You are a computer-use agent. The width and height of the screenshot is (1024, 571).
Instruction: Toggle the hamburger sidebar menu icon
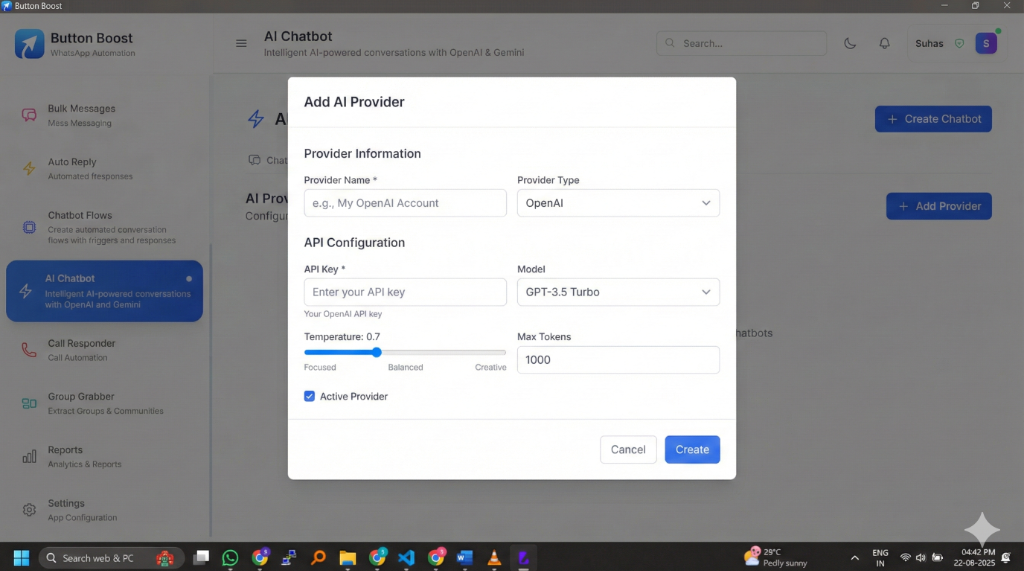coord(241,44)
